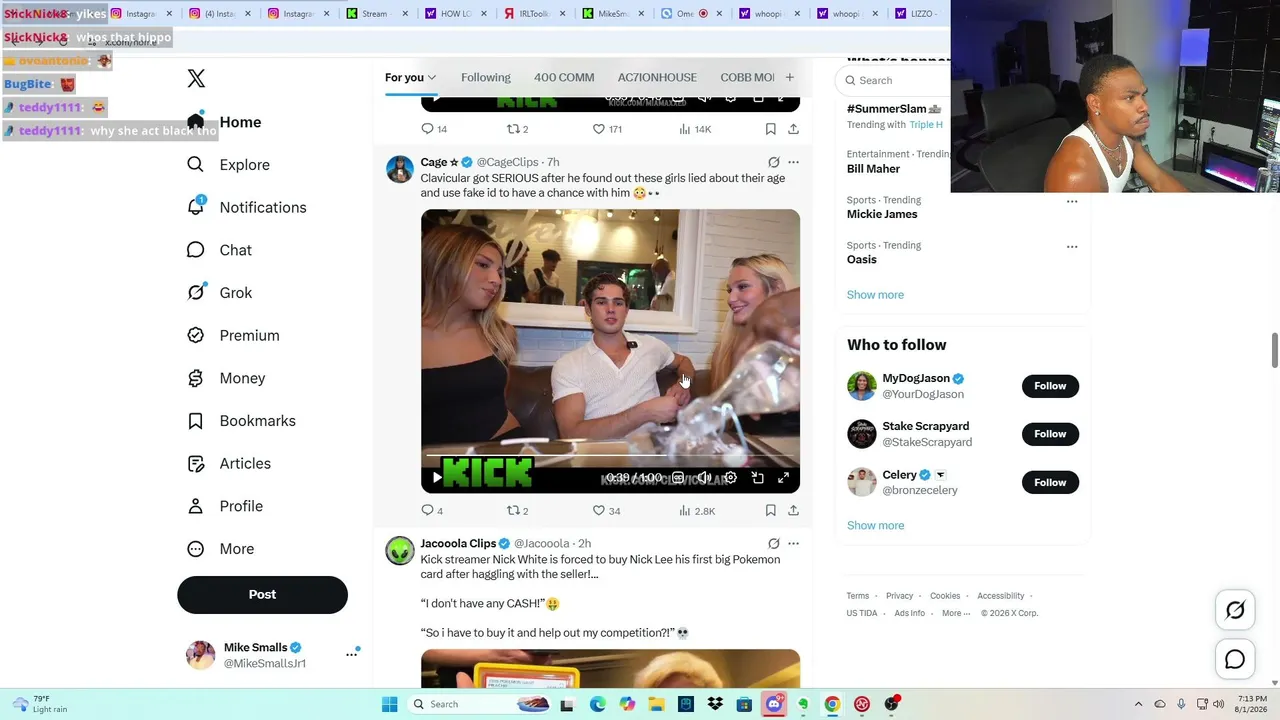Screen dimensions: 1280x720
Task: Seek on the Clavicular video progress bar
Action: point(610,456)
